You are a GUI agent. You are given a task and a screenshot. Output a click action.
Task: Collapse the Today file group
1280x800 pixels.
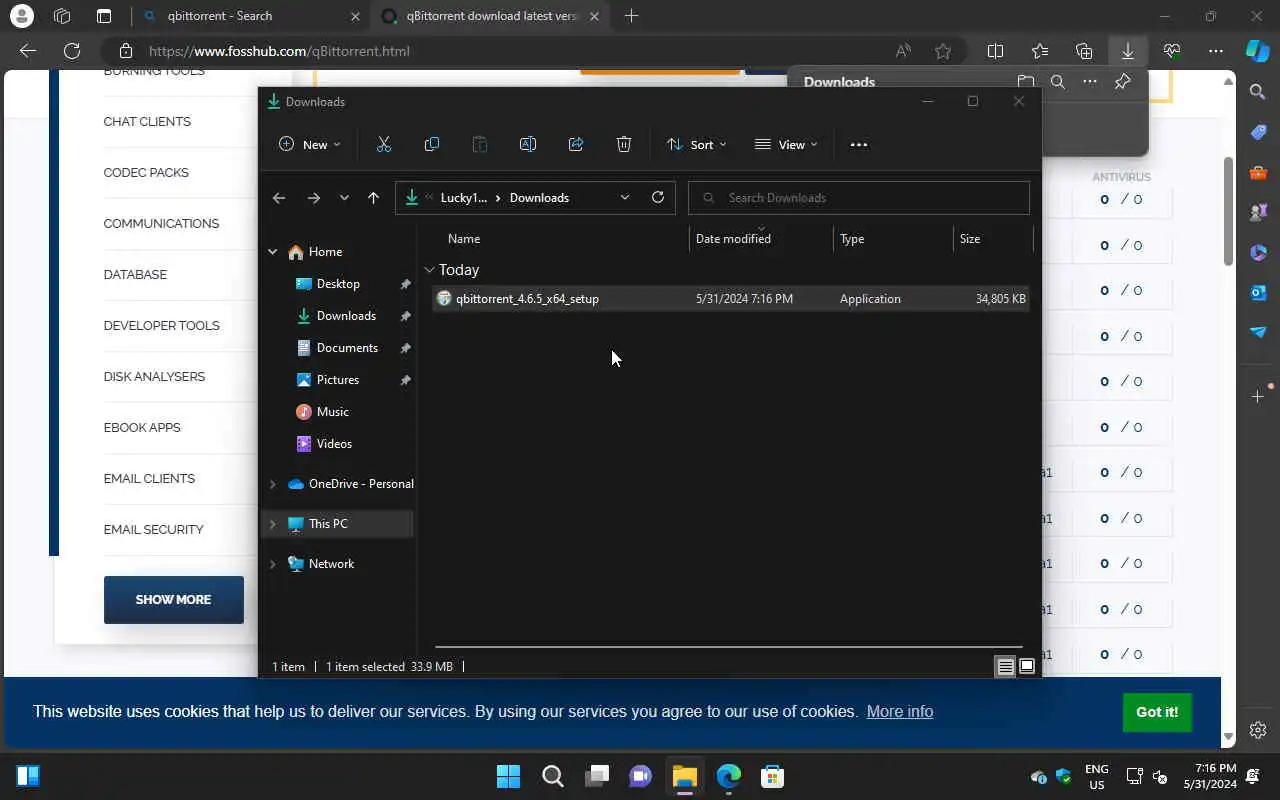(x=429, y=270)
